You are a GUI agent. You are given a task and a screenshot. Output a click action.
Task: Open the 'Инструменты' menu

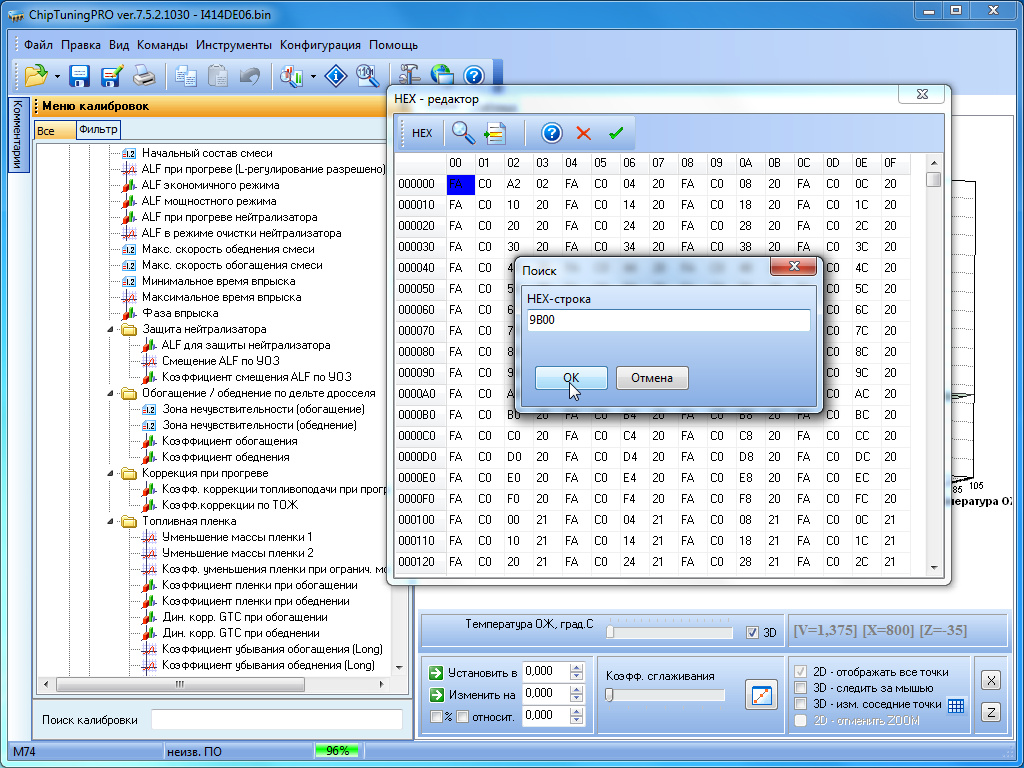coord(233,45)
